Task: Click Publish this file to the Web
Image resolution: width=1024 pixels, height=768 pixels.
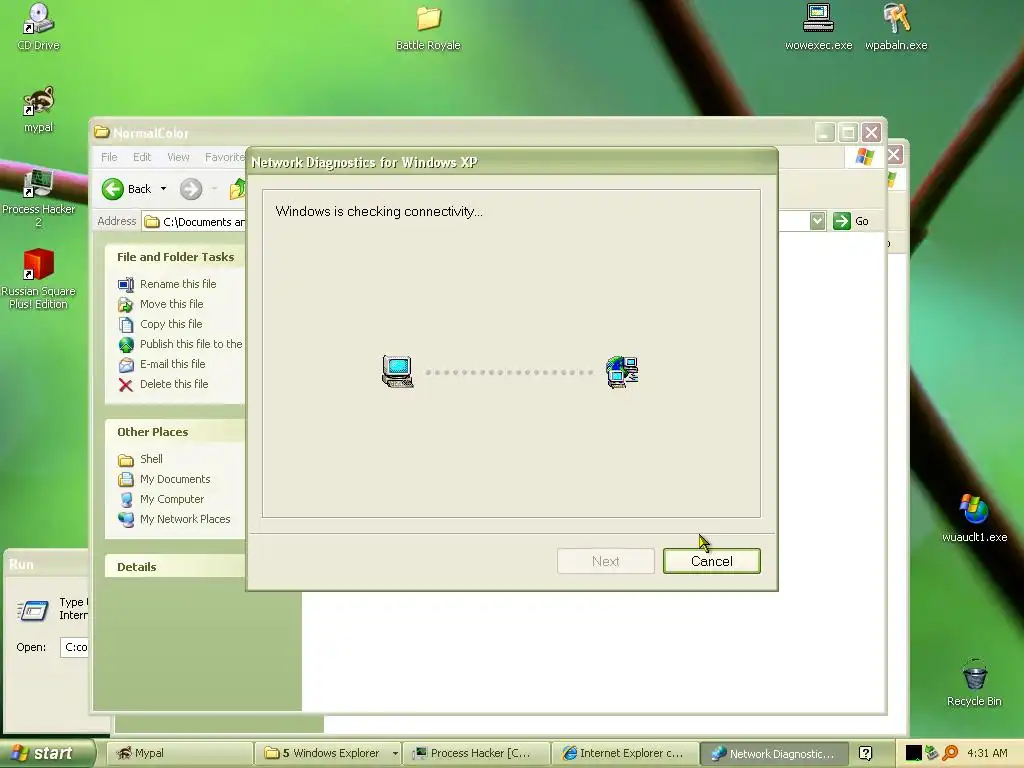Action: pos(180,344)
